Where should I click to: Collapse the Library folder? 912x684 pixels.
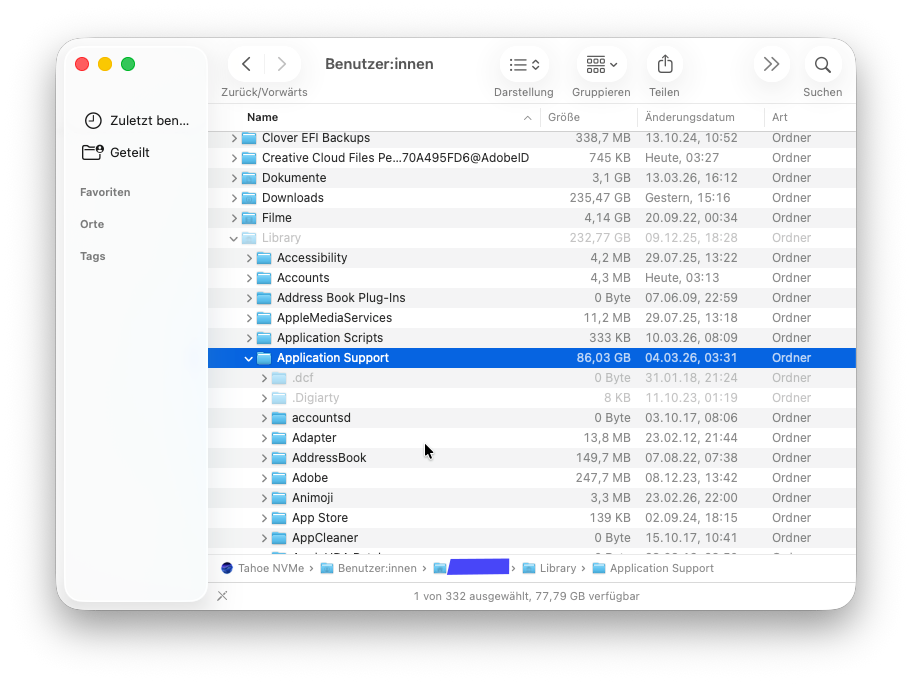click(x=234, y=238)
